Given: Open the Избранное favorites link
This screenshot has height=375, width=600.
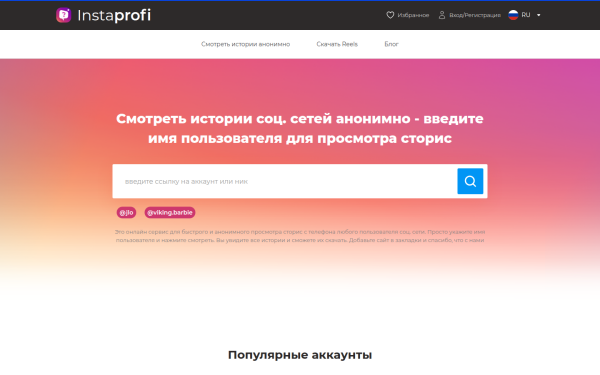Looking at the screenshot, I should click(413, 15).
